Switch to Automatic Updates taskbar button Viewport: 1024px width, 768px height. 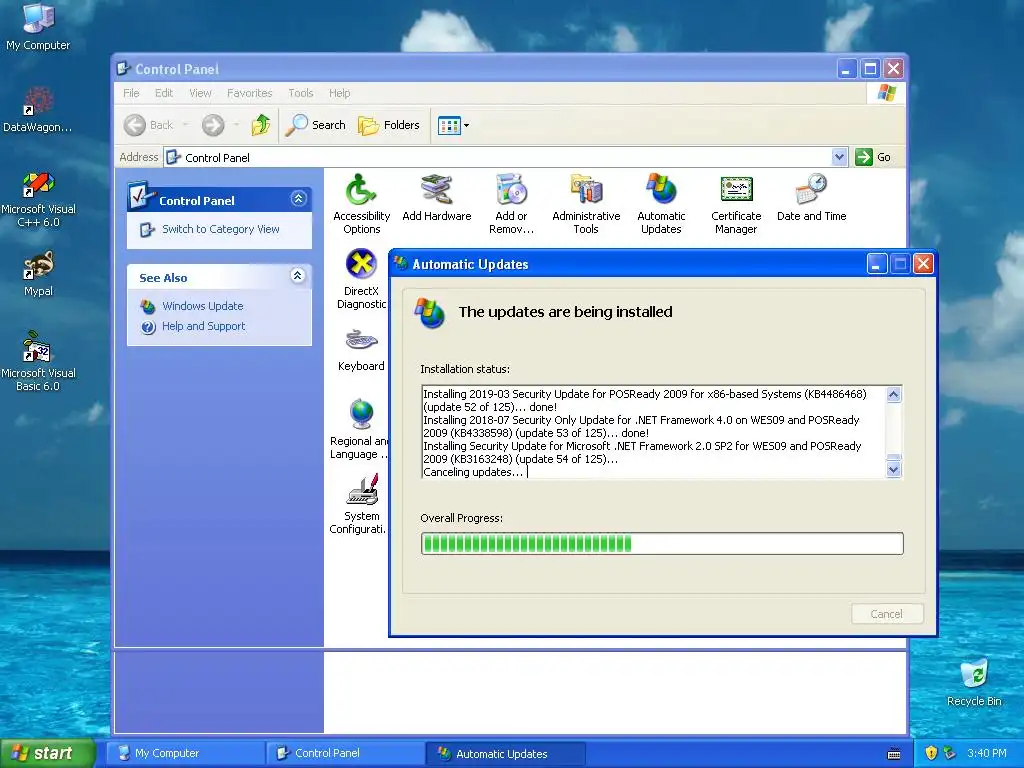505,753
